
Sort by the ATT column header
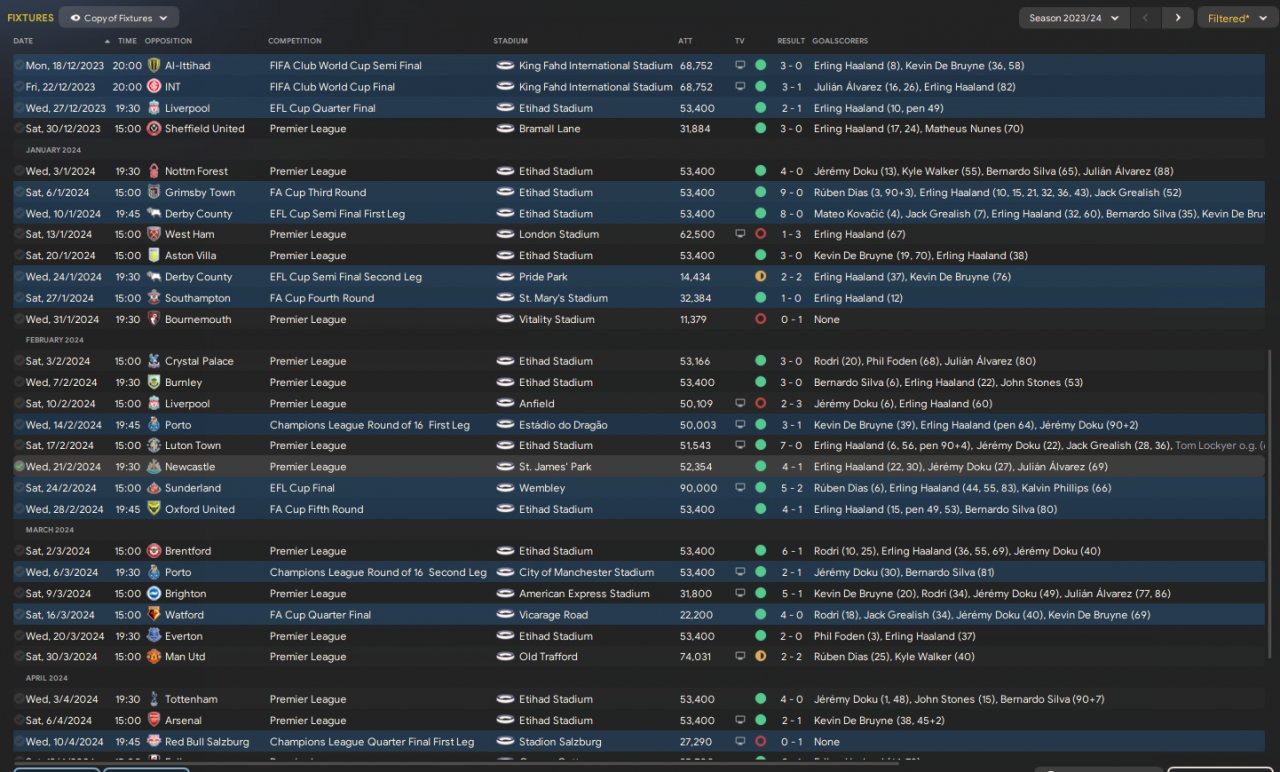[x=685, y=41]
